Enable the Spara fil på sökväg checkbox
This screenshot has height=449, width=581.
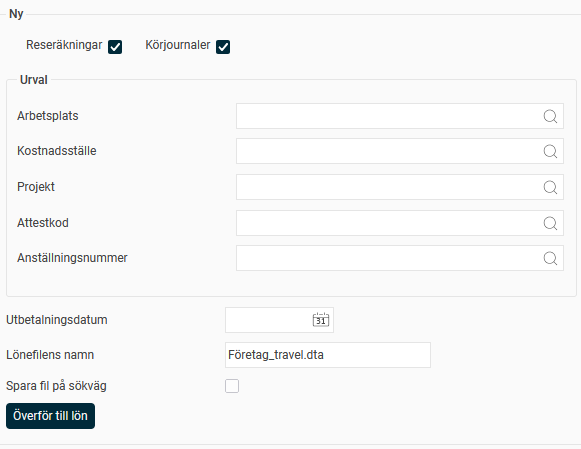(232, 386)
